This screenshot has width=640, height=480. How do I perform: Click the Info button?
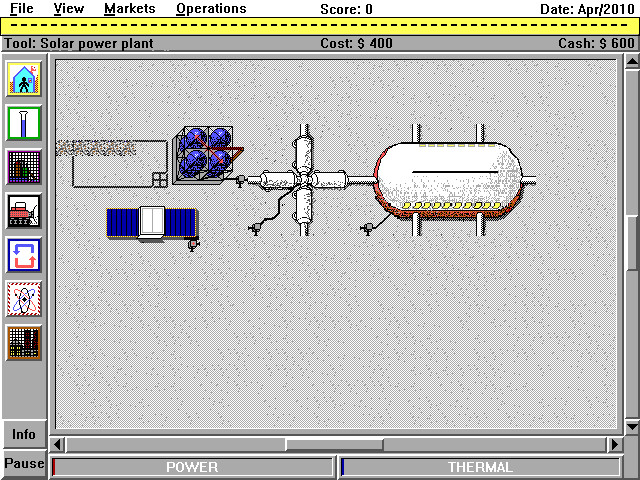[x=24, y=434]
